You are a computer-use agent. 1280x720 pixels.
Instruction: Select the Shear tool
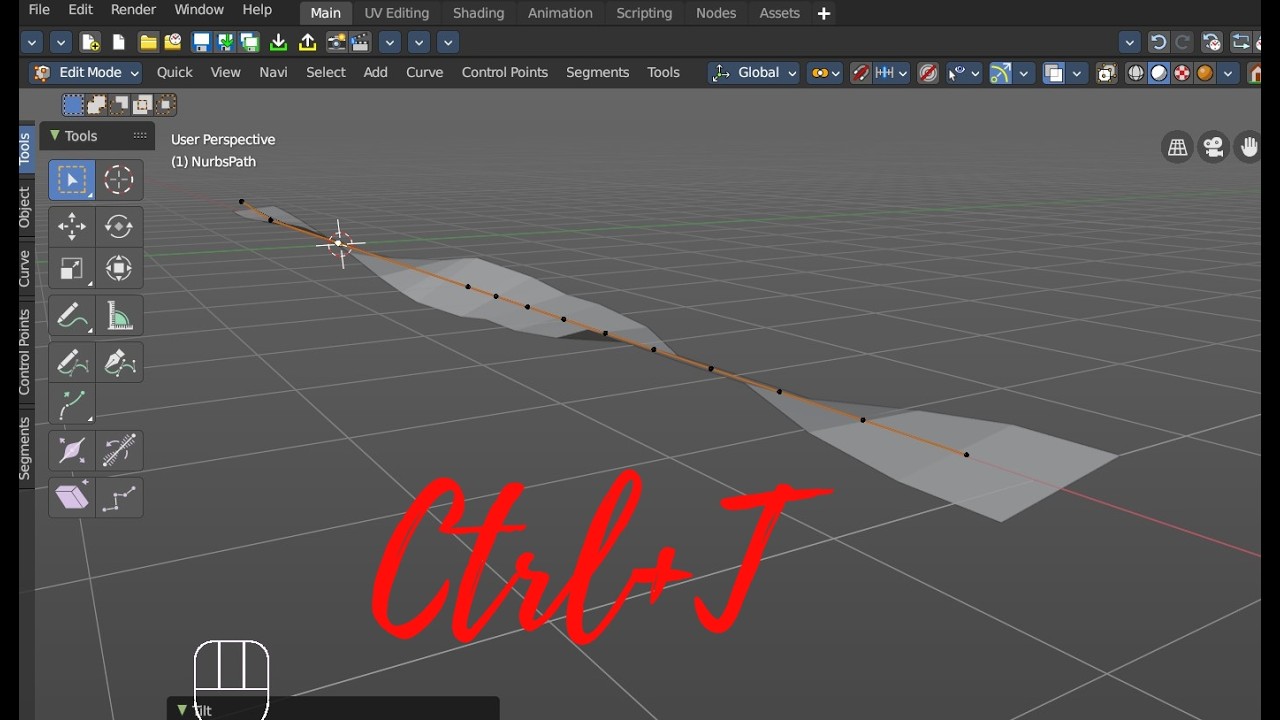(x=72, y=497)
